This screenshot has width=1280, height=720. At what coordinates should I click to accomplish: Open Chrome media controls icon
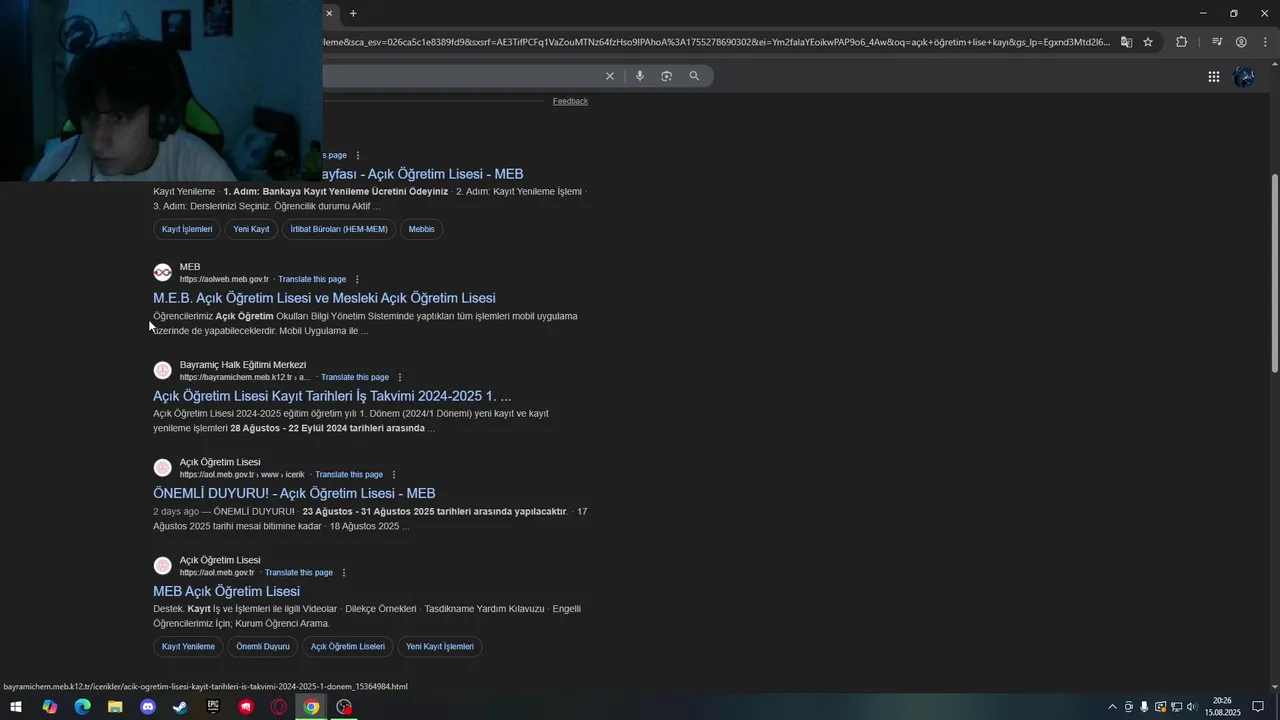point(1217,42)
